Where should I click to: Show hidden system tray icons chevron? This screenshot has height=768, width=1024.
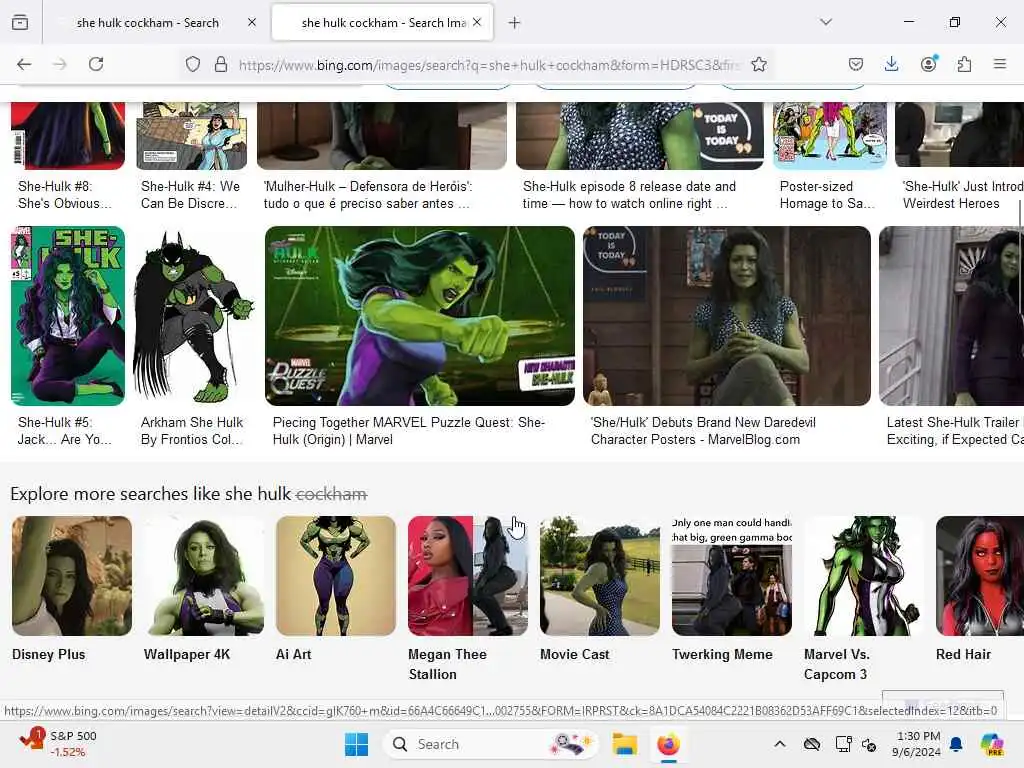click(x=780, y=744)
